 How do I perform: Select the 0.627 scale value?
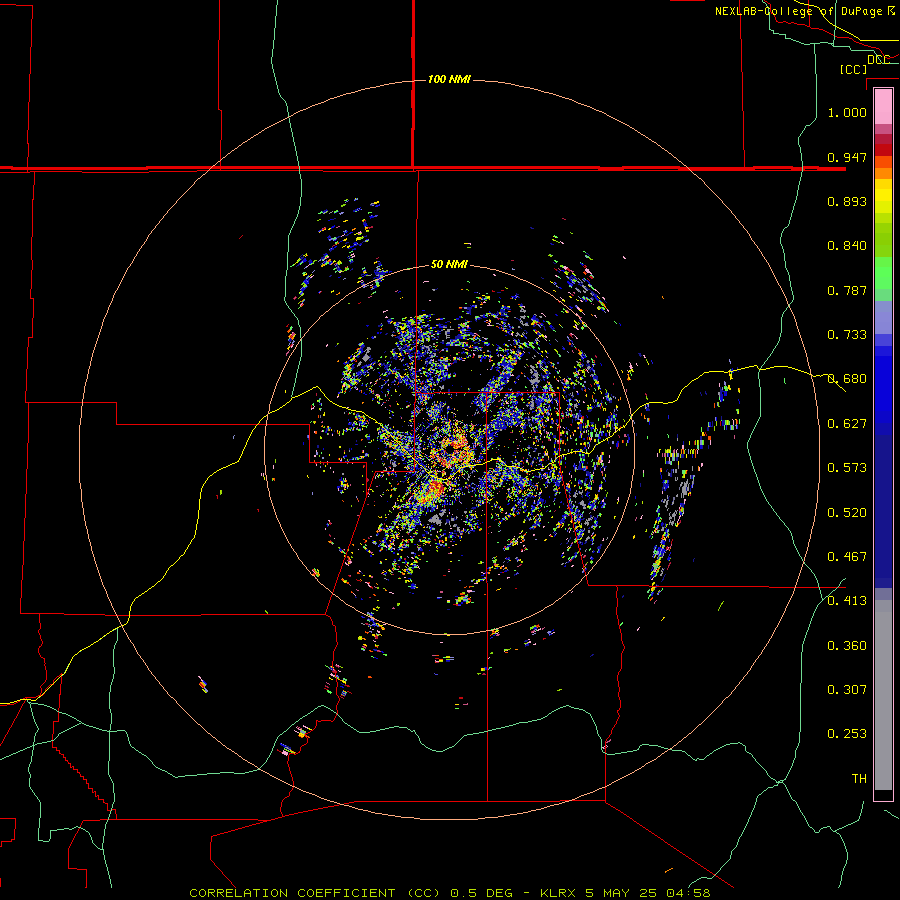point(847,424)
